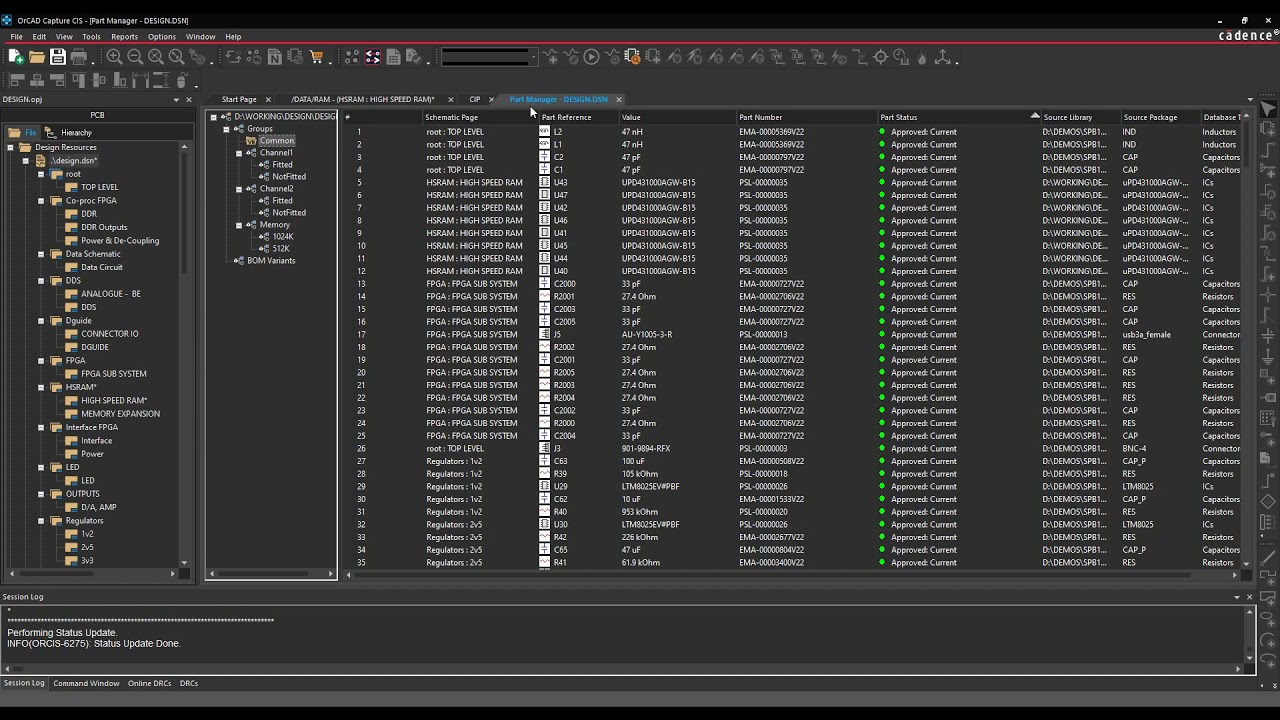Open the Window menu
The image size is (1280, 720).
[200, 37]
